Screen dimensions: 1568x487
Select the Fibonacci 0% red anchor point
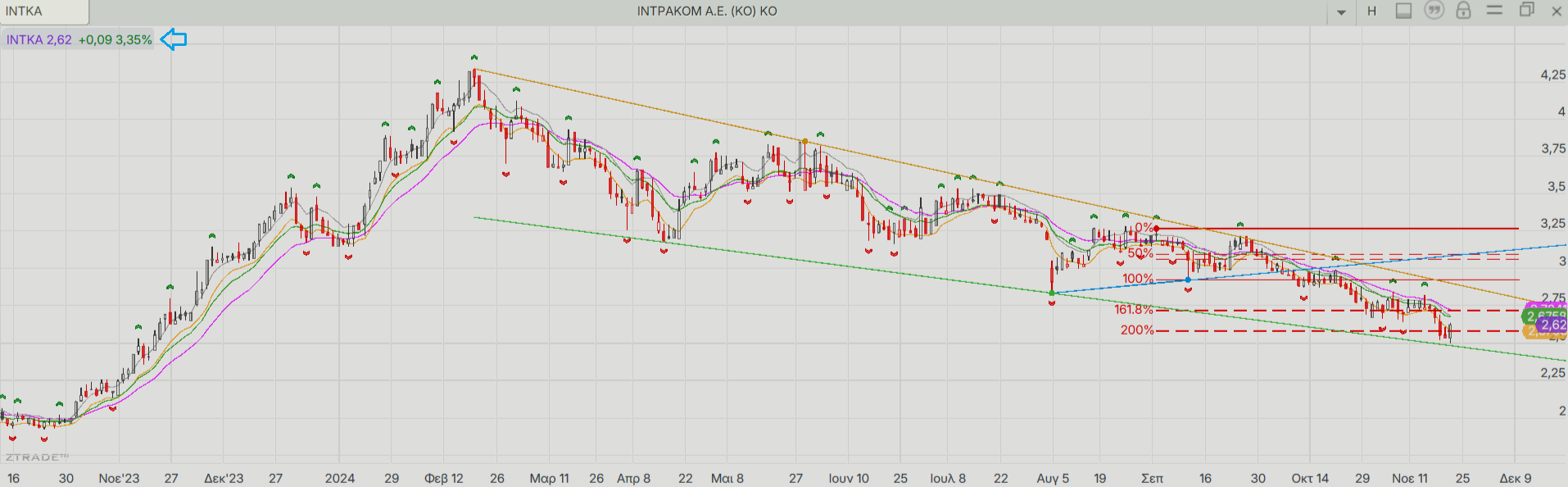pos(1156,229)
